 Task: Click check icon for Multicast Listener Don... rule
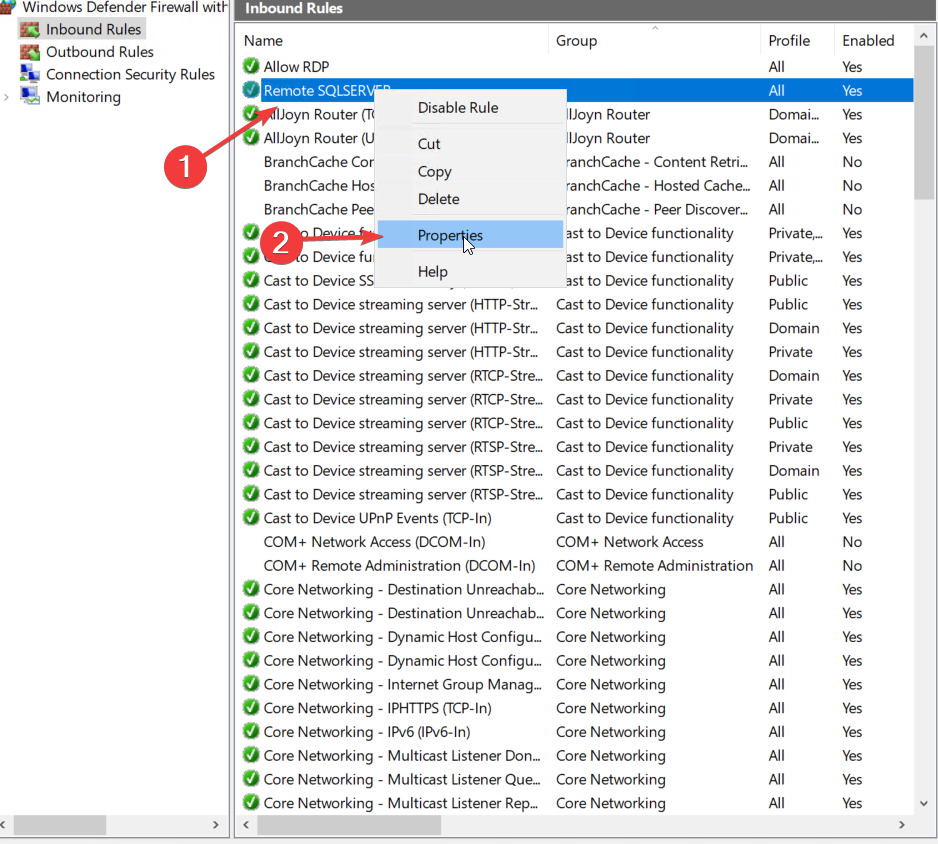pos(251,755)
